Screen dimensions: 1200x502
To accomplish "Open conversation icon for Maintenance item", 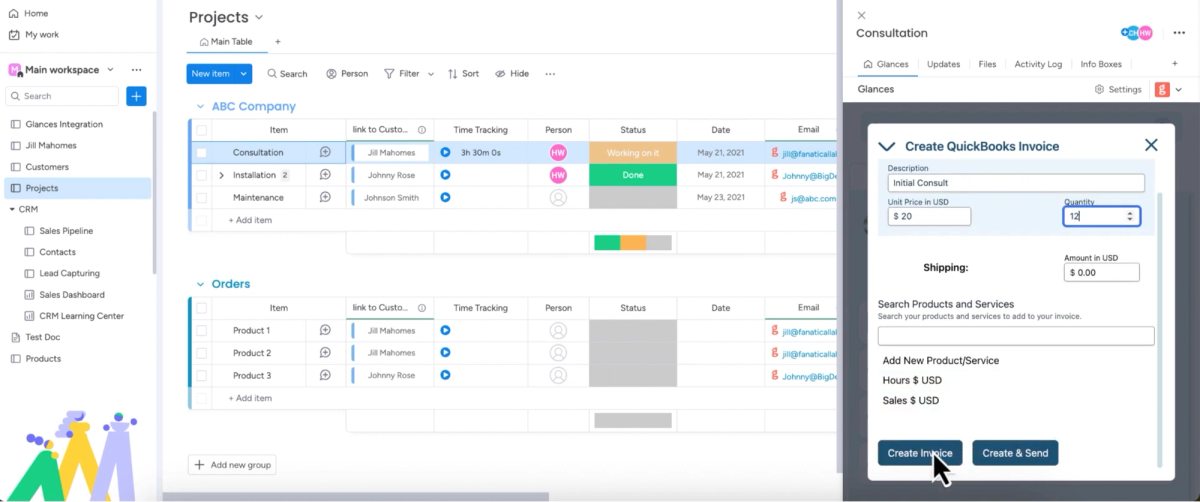I will 325,197.
